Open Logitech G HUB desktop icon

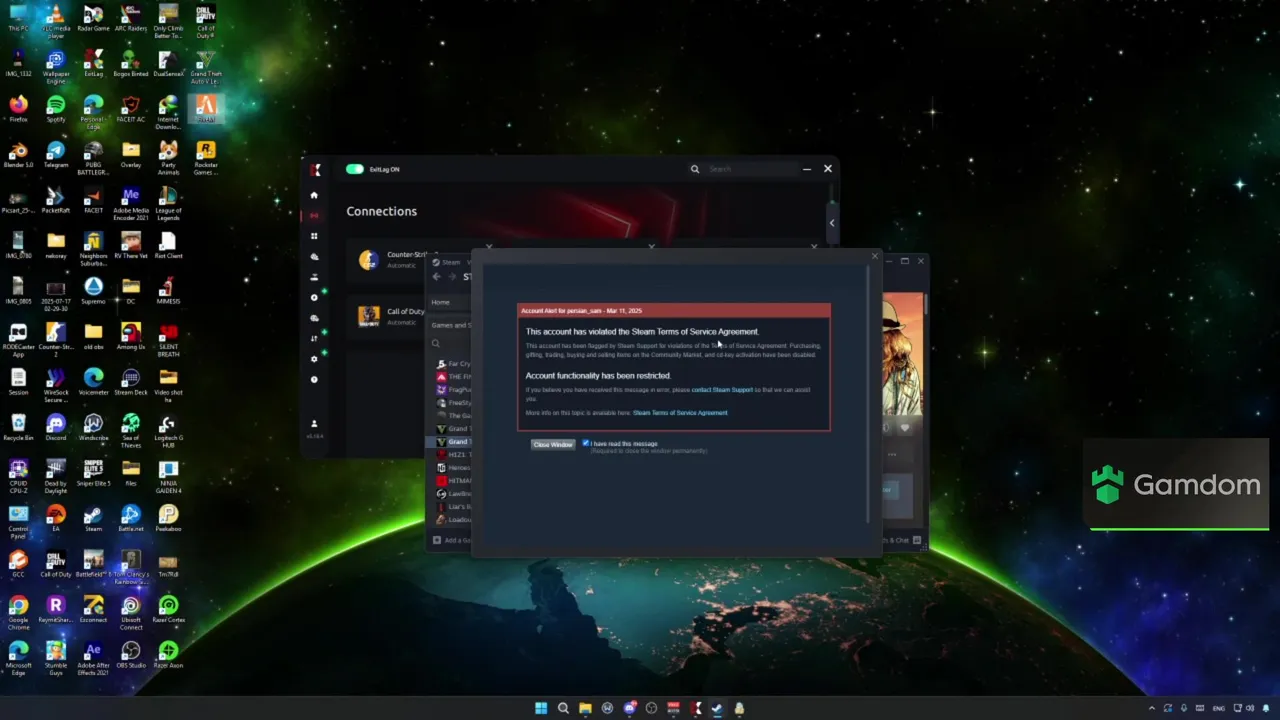(168, 430)
